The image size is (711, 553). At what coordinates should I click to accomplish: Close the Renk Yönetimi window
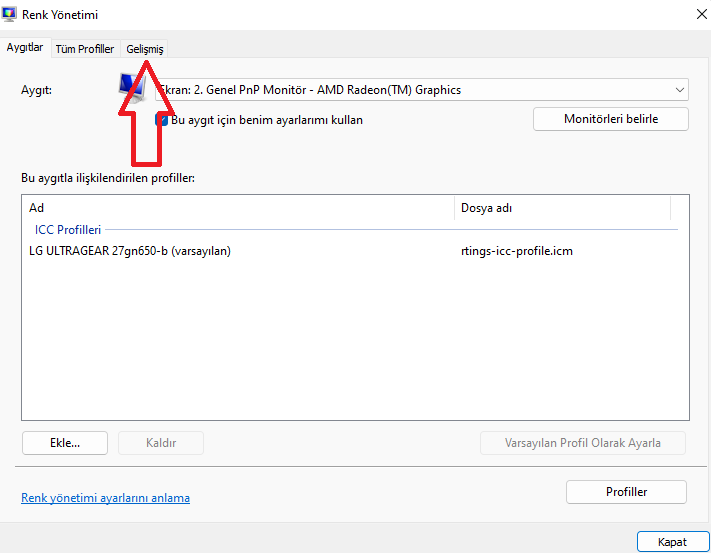click(701, 15)
